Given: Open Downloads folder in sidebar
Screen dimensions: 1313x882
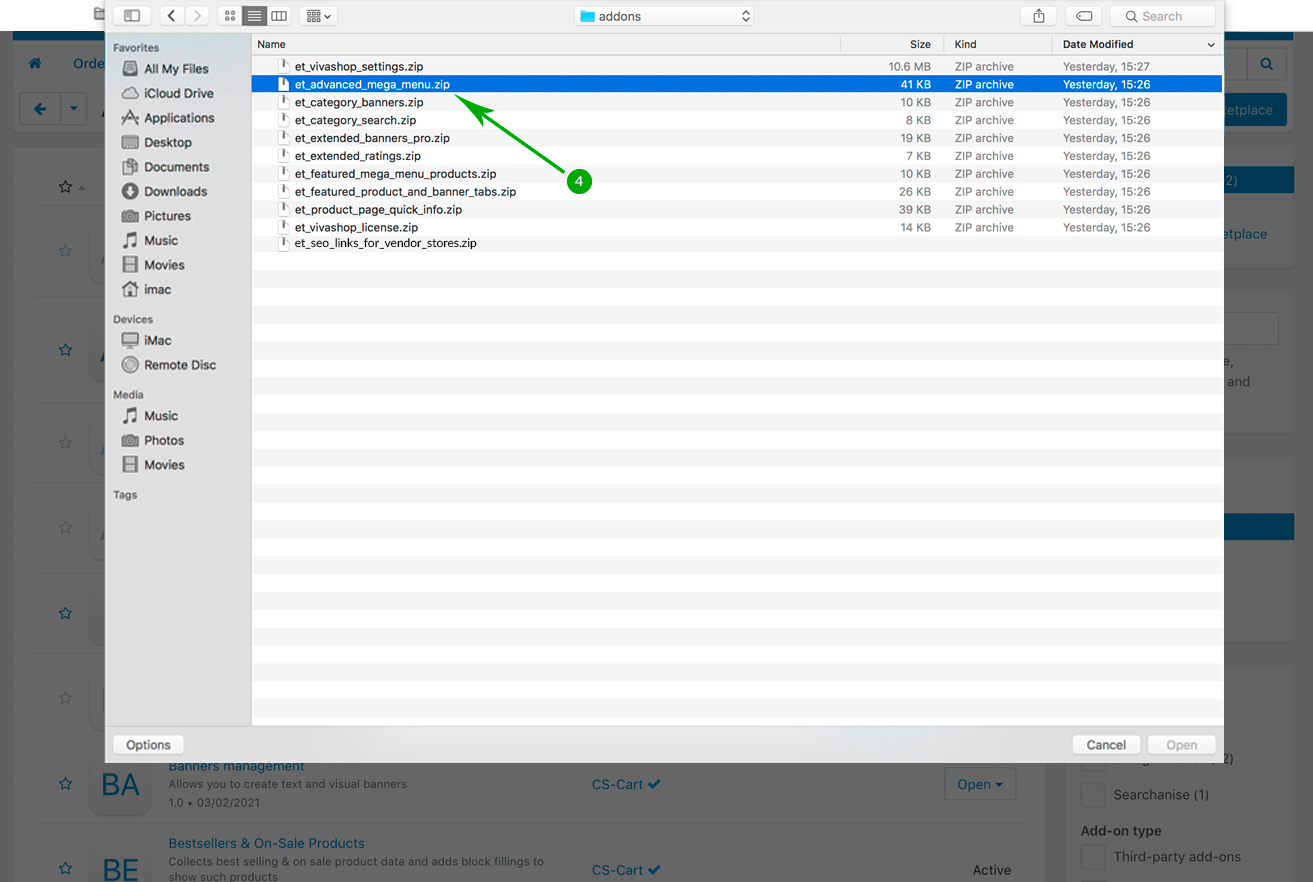Looking at the screenshot, I should click(x=175, y=192).
